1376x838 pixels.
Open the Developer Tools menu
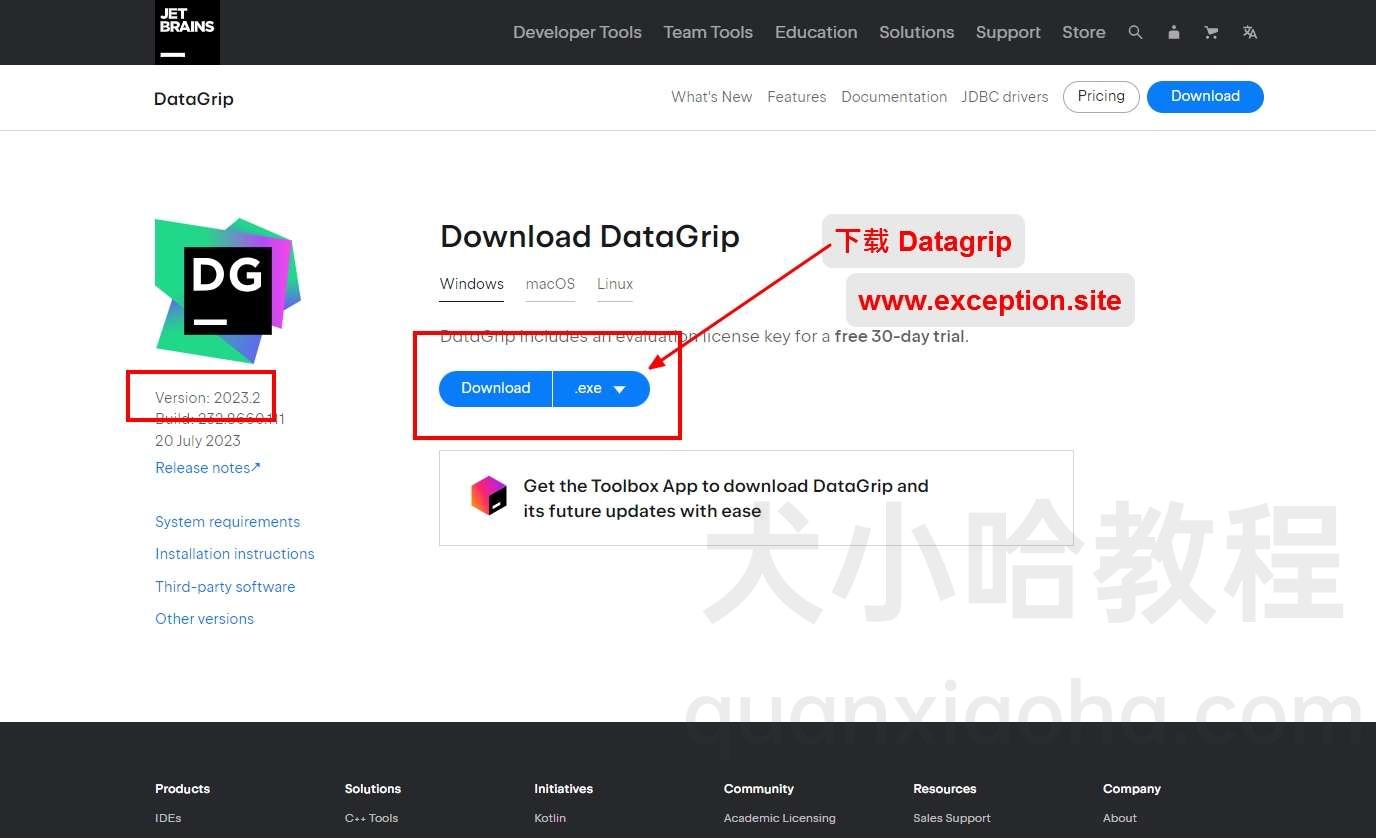[x=577, y=32]
